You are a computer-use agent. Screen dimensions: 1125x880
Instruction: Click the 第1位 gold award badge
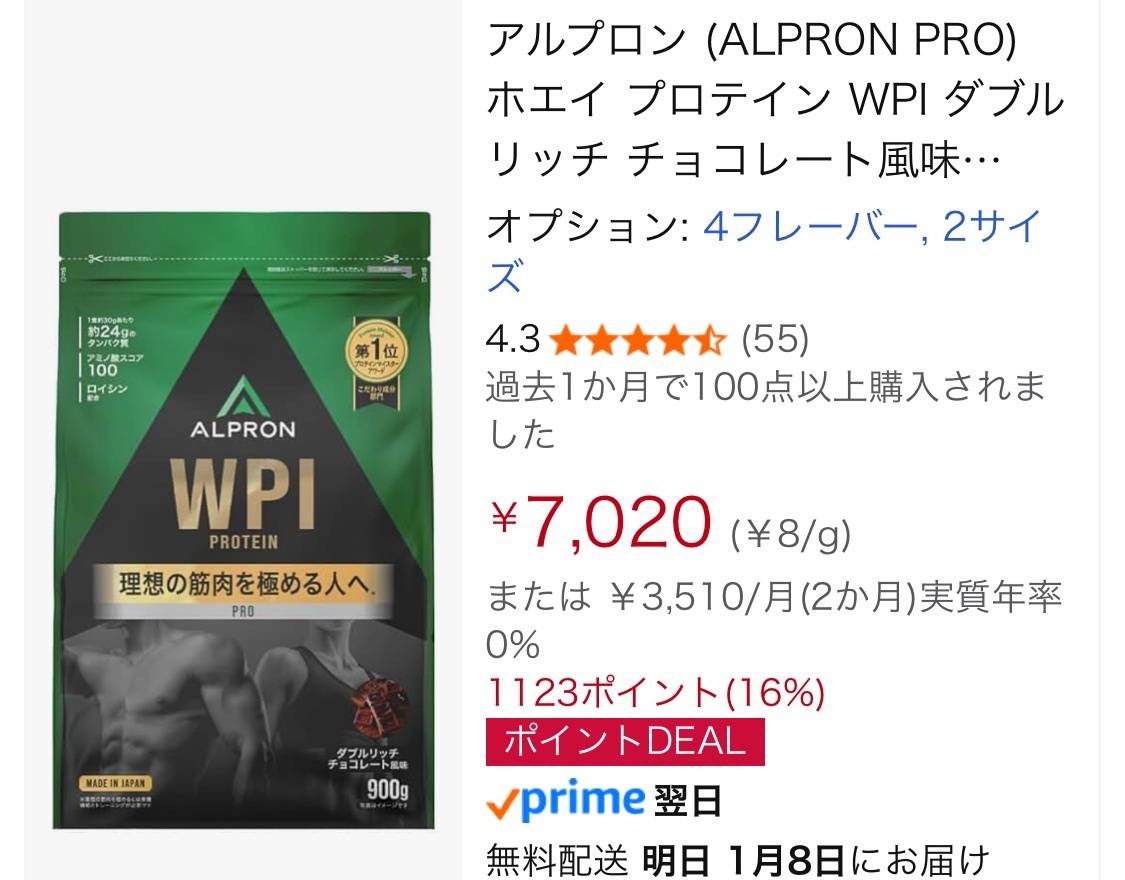click(x=377, y=356)
